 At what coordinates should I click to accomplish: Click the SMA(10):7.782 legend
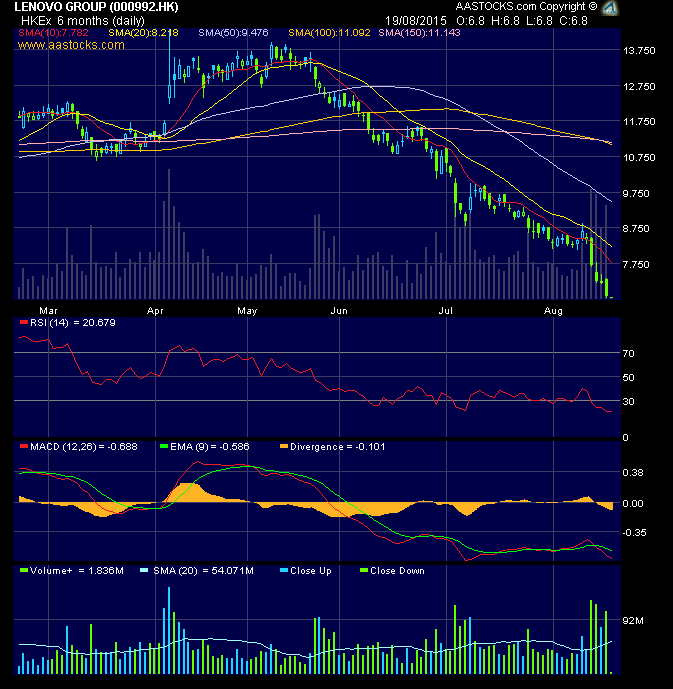point(53,33)
